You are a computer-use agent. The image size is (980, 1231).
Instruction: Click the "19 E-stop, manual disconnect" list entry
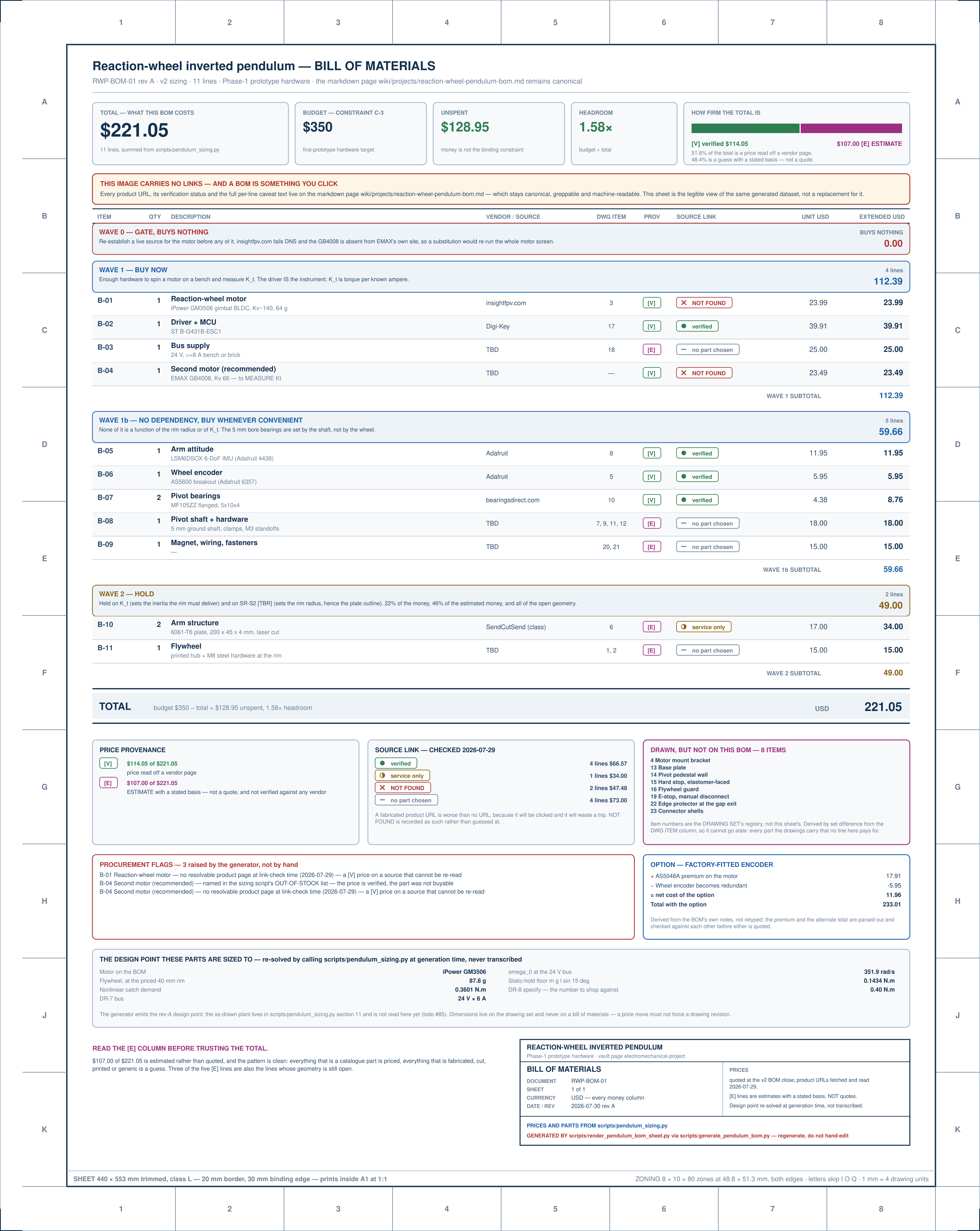[x=690, y=796]
